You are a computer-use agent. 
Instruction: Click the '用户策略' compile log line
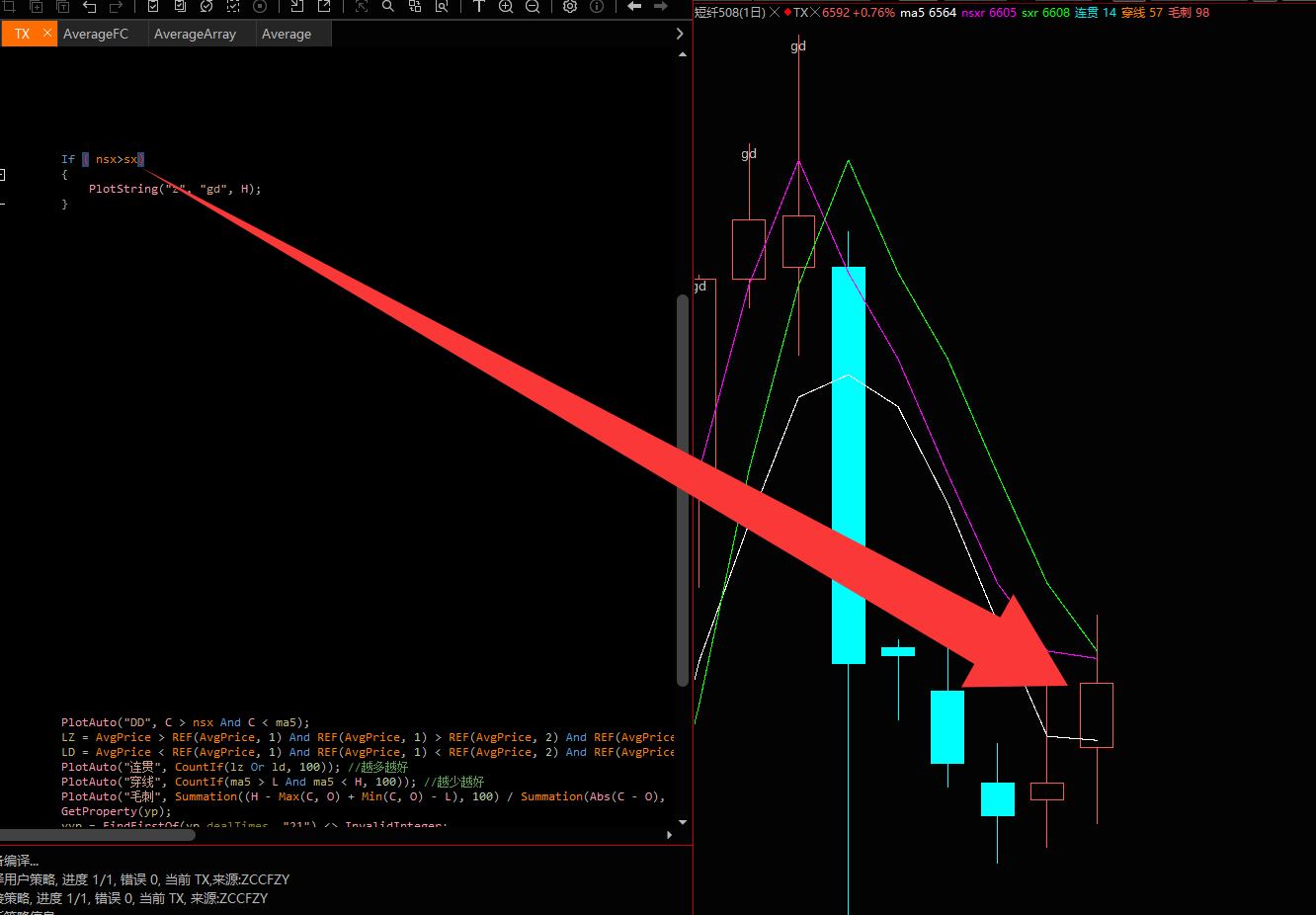tap(145, 879)
